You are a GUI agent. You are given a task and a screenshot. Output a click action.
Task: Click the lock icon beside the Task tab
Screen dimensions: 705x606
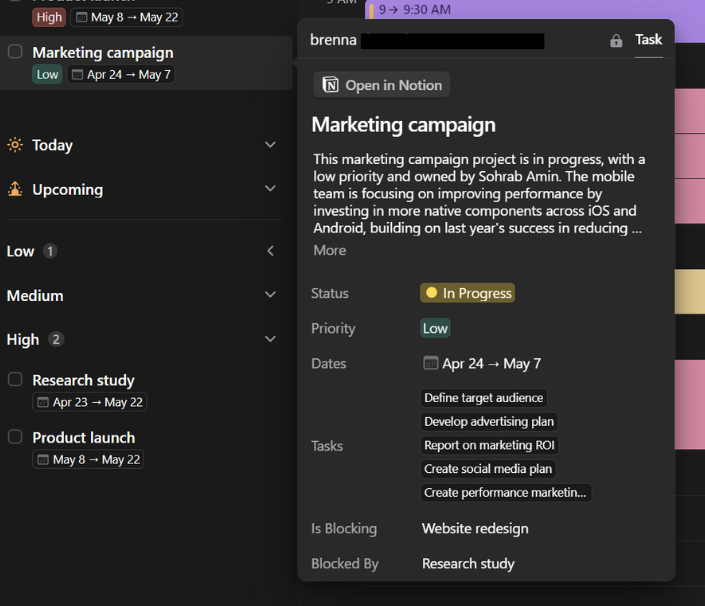coord(616,40)
